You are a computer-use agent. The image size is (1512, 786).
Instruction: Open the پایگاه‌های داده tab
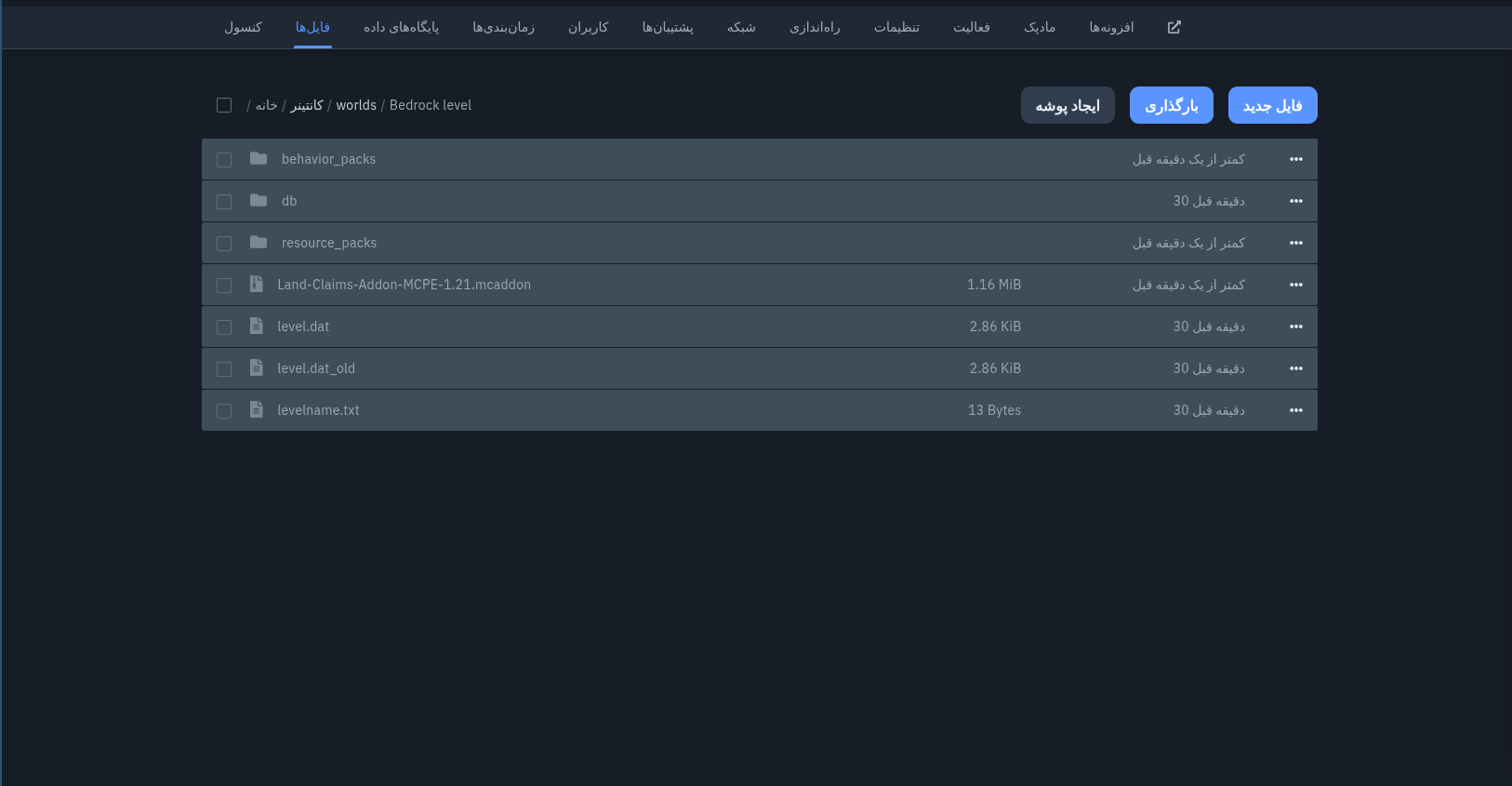(x=401, y=28)
